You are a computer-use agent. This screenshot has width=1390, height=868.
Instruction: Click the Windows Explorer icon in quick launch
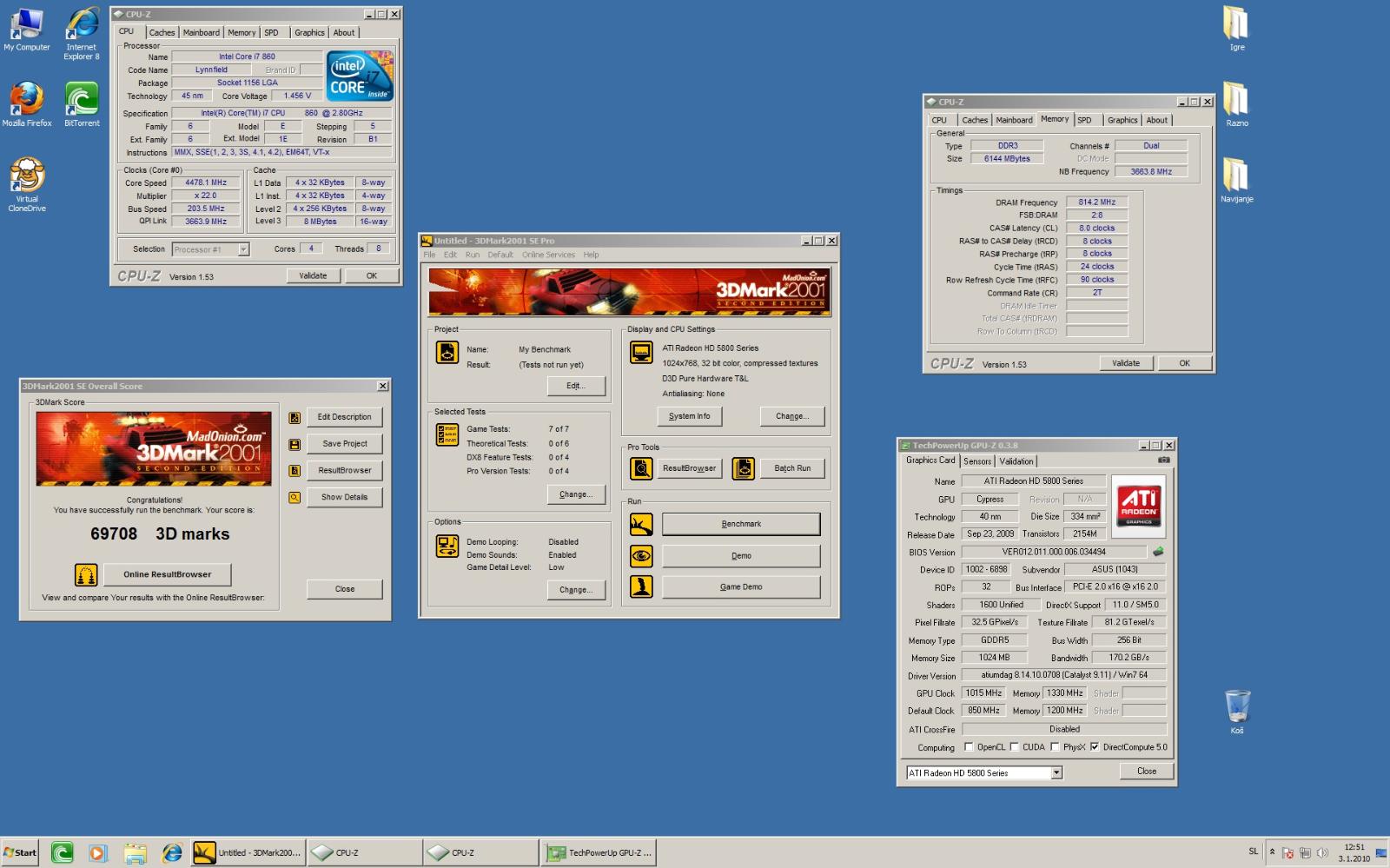point(135,853)
